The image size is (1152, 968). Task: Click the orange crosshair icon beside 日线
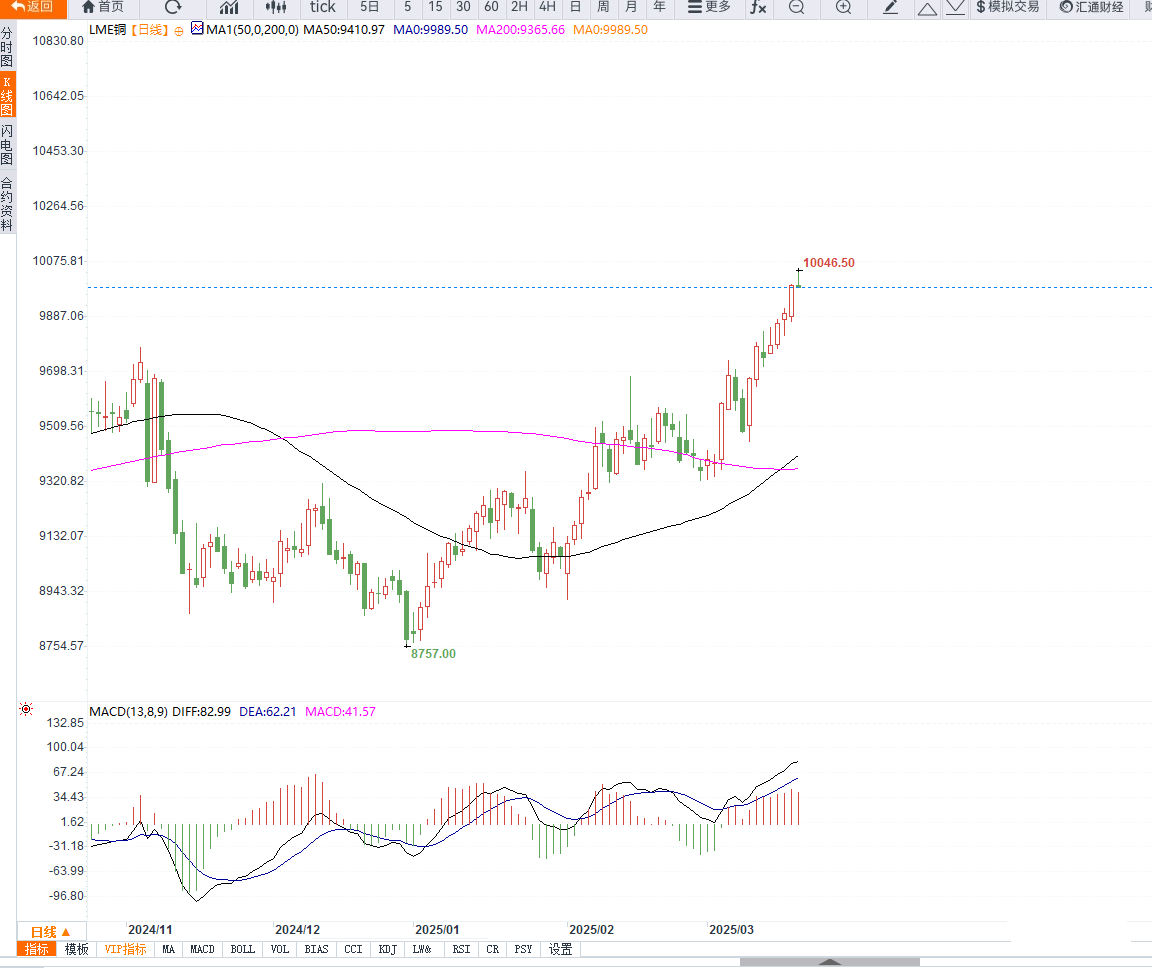point(179,31)
